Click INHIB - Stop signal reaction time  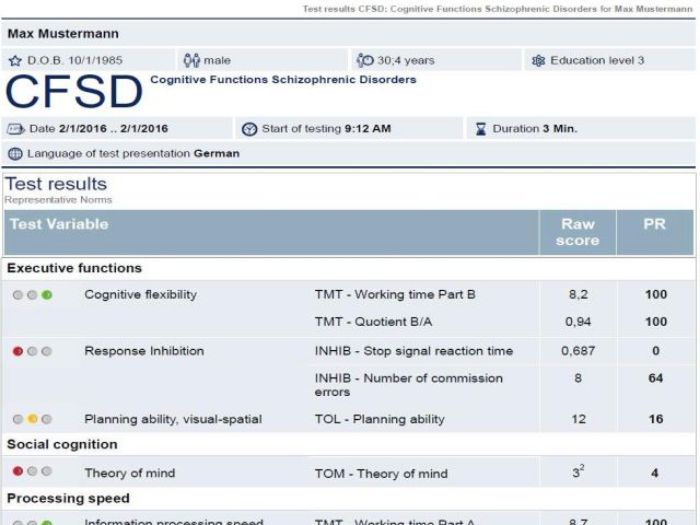(414, 351)
